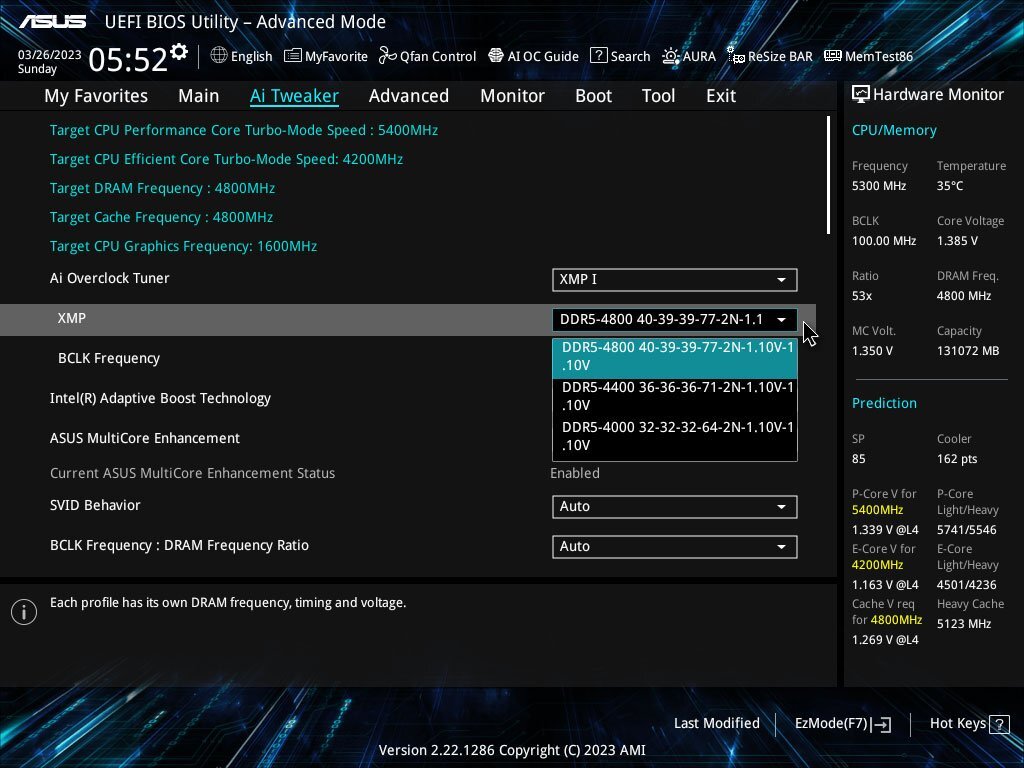Click the Prediction heading
Screen dimensions: 1024x768
click(x=884, y=403)
